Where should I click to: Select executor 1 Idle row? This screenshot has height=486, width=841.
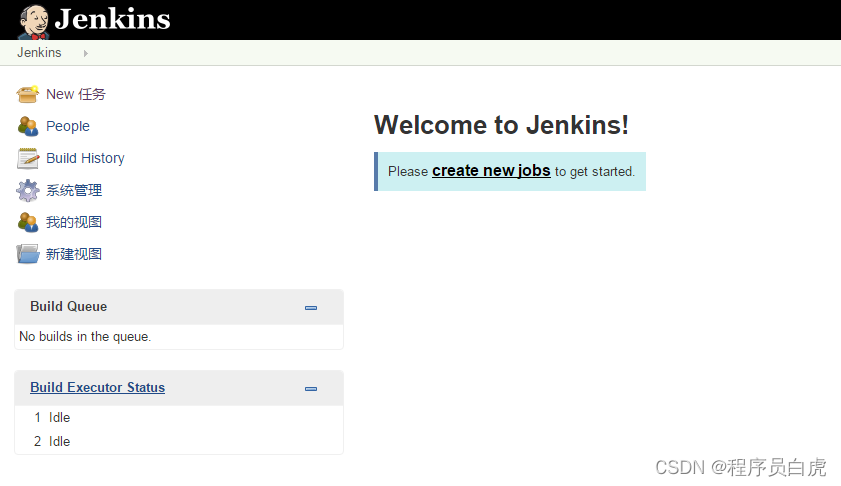click(179, 417)
